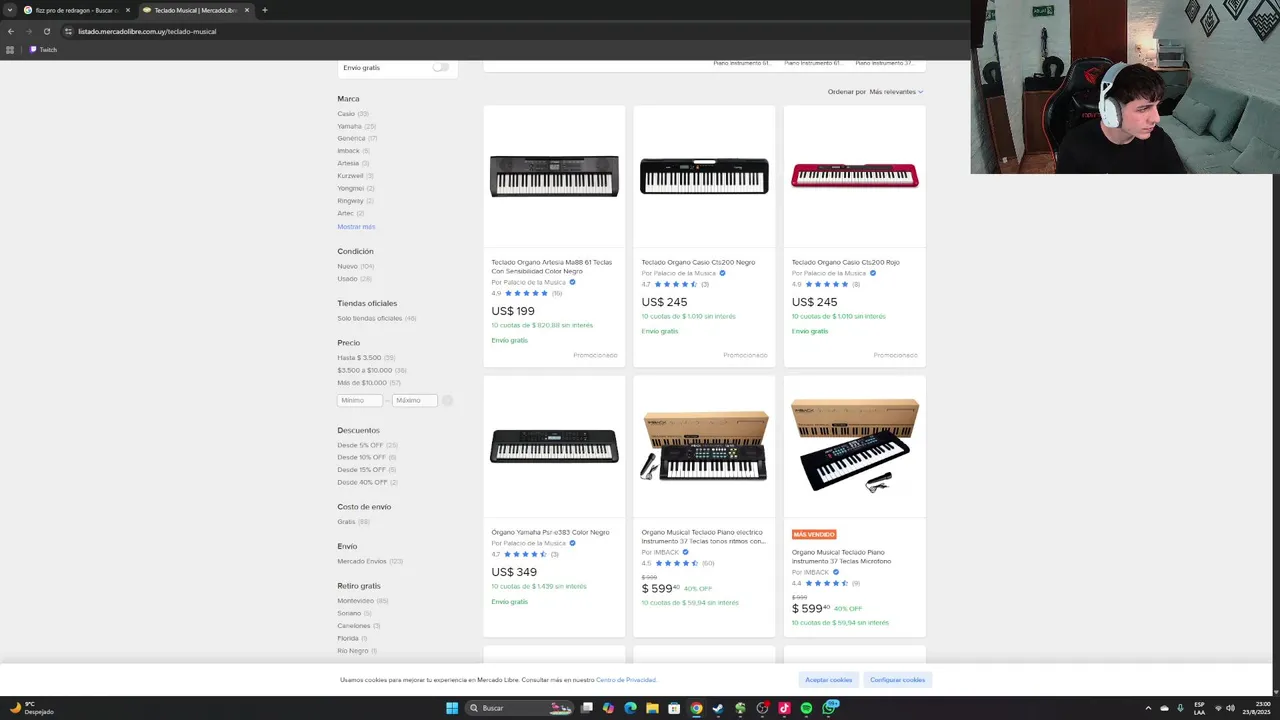This screenshot has width=1280, height=720.
Task: Open 'Centro de Privacidad' link
Action: pyautogui.click(x=626, y=680)
